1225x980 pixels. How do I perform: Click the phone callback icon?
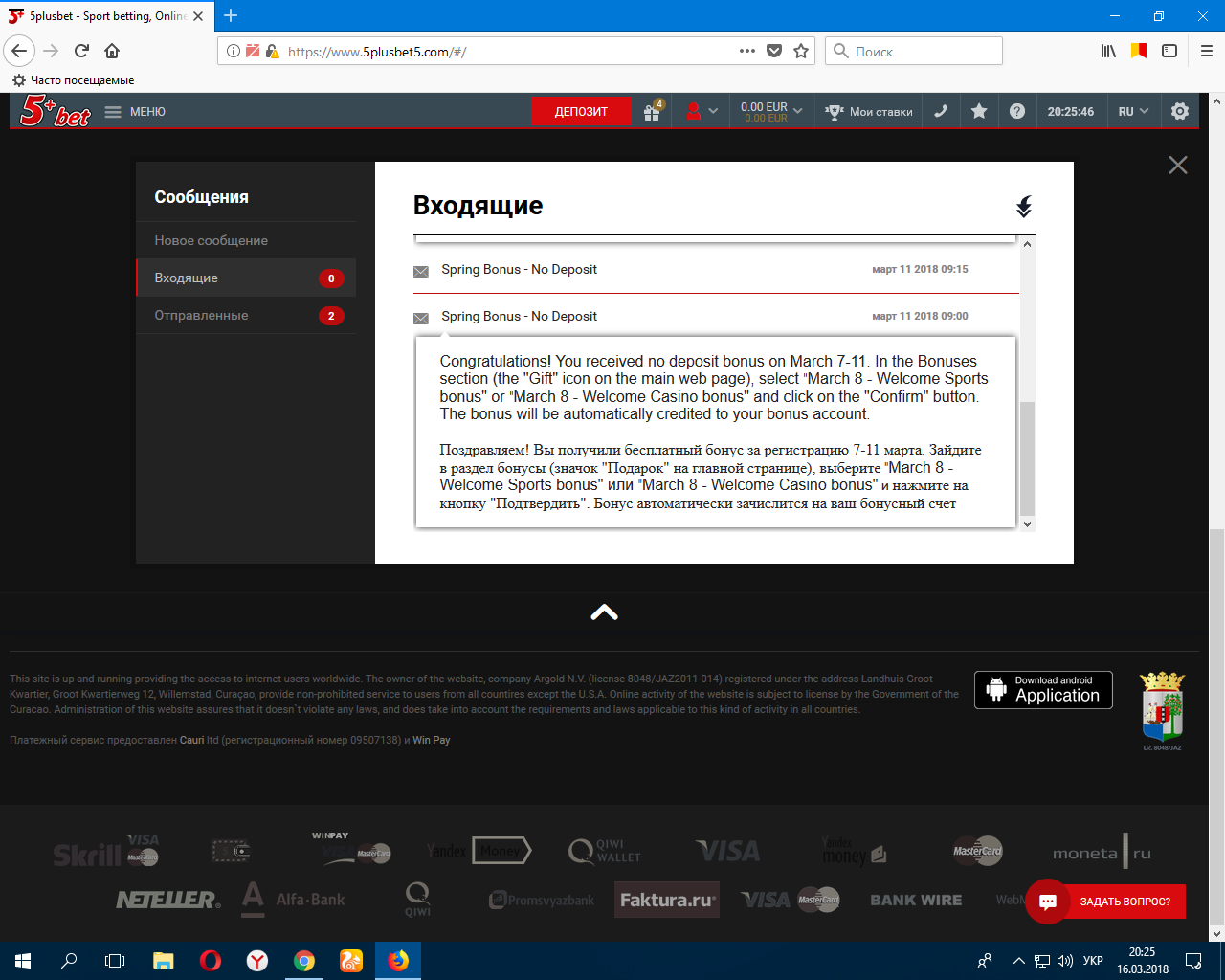click(941, 112)
